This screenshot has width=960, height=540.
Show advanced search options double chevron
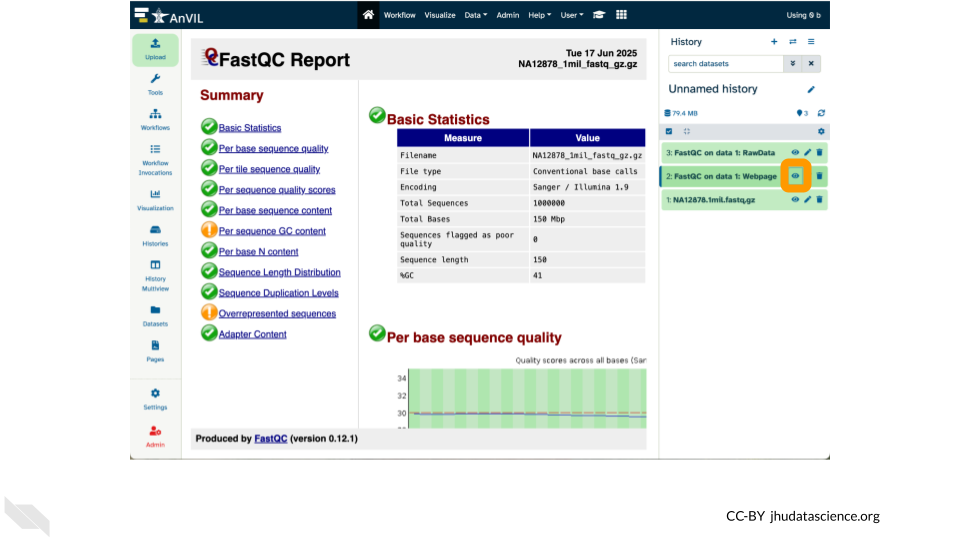793,64
